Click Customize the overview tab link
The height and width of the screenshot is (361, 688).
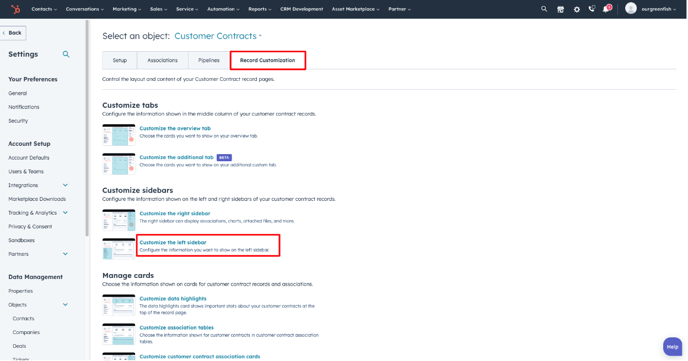(175, 129)
